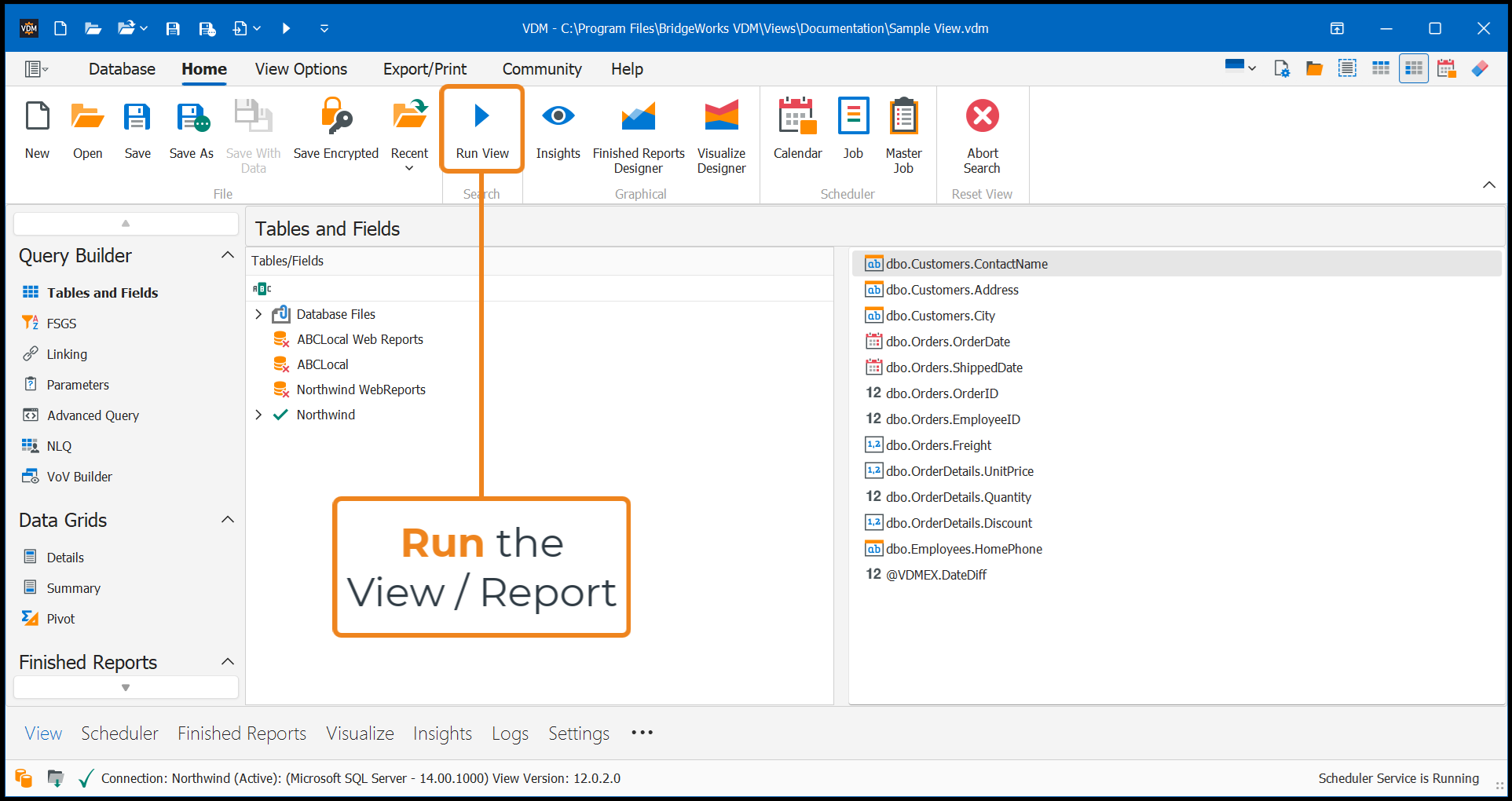Switch to Scheduler bottom tab
Image resolution: width=1512 pixels, height=801 pixels.
(x=119, y=733)
